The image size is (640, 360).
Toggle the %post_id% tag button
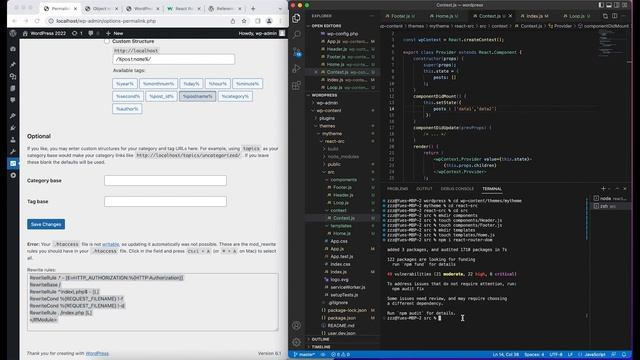pyautogui.click(x=161, y=96)
